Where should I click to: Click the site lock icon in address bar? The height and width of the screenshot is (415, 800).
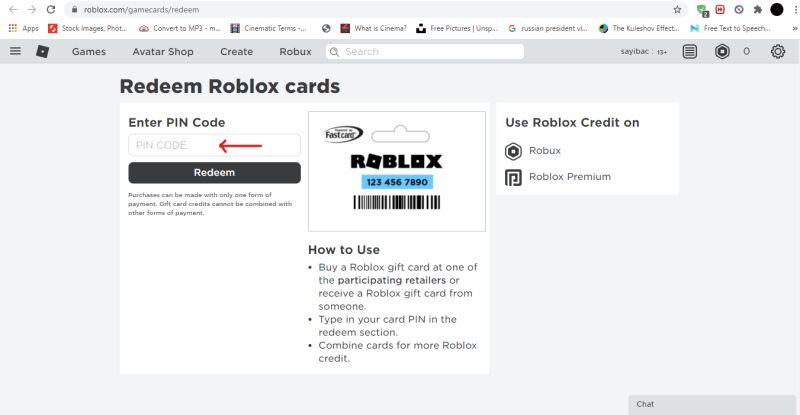click(74, 10)
